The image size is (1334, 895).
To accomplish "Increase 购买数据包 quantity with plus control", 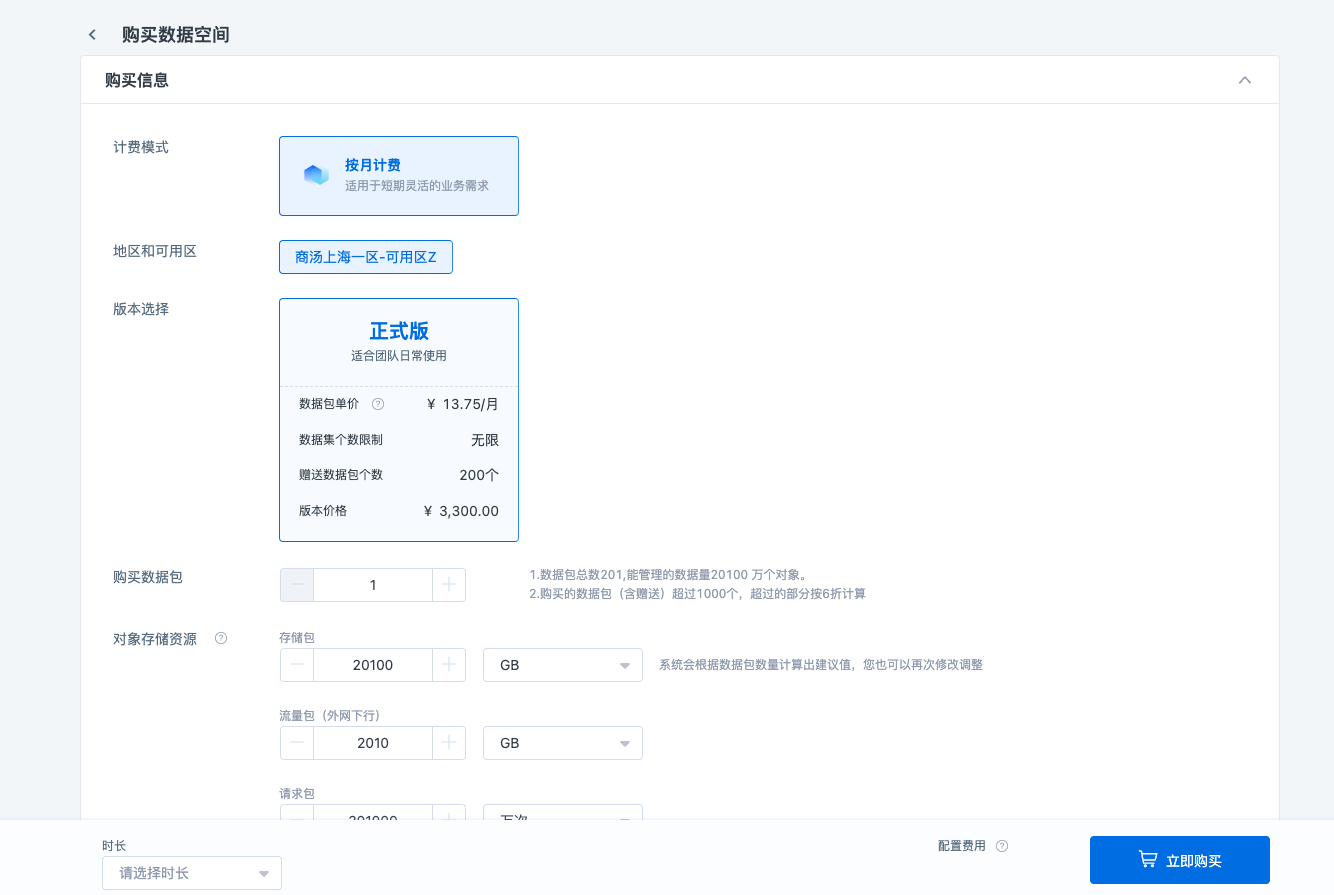I will coord(449,584).
